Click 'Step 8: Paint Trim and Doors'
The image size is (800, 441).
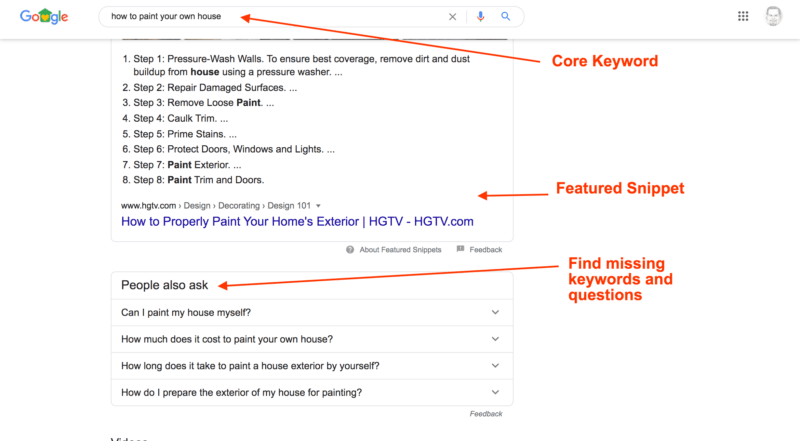pyautogui.click(x=193, y=180)
